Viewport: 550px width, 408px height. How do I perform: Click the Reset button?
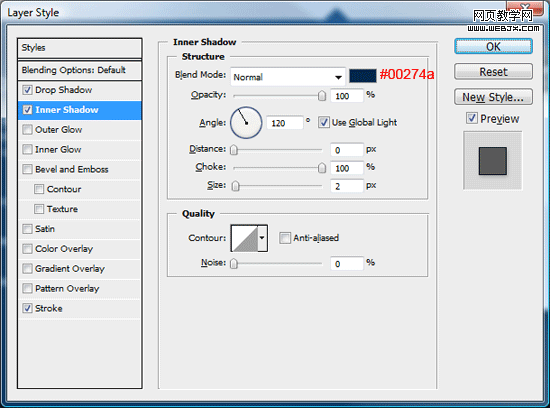click(x=494, y=72)
